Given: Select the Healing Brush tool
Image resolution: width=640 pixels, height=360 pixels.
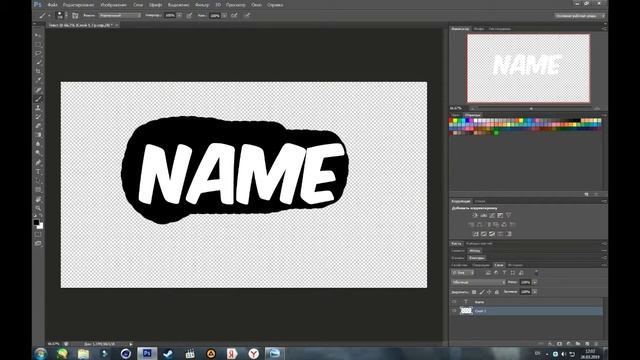Looking at the screenshot, I should pyautogui.click(x=38, y=90).
